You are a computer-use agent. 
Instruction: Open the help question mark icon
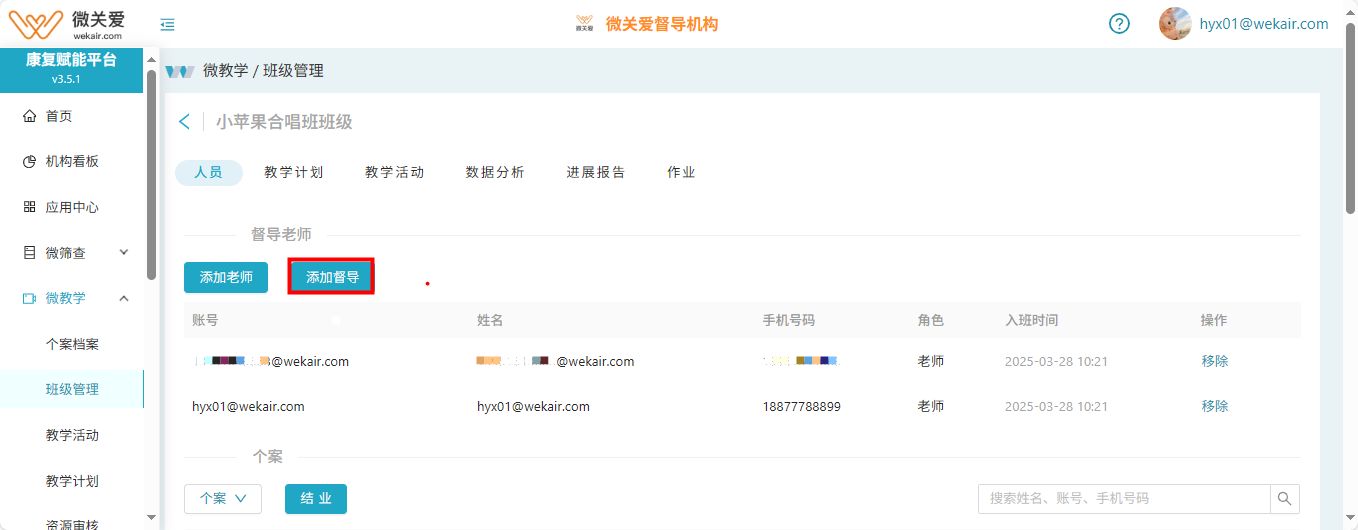(x=1119, y=24)
